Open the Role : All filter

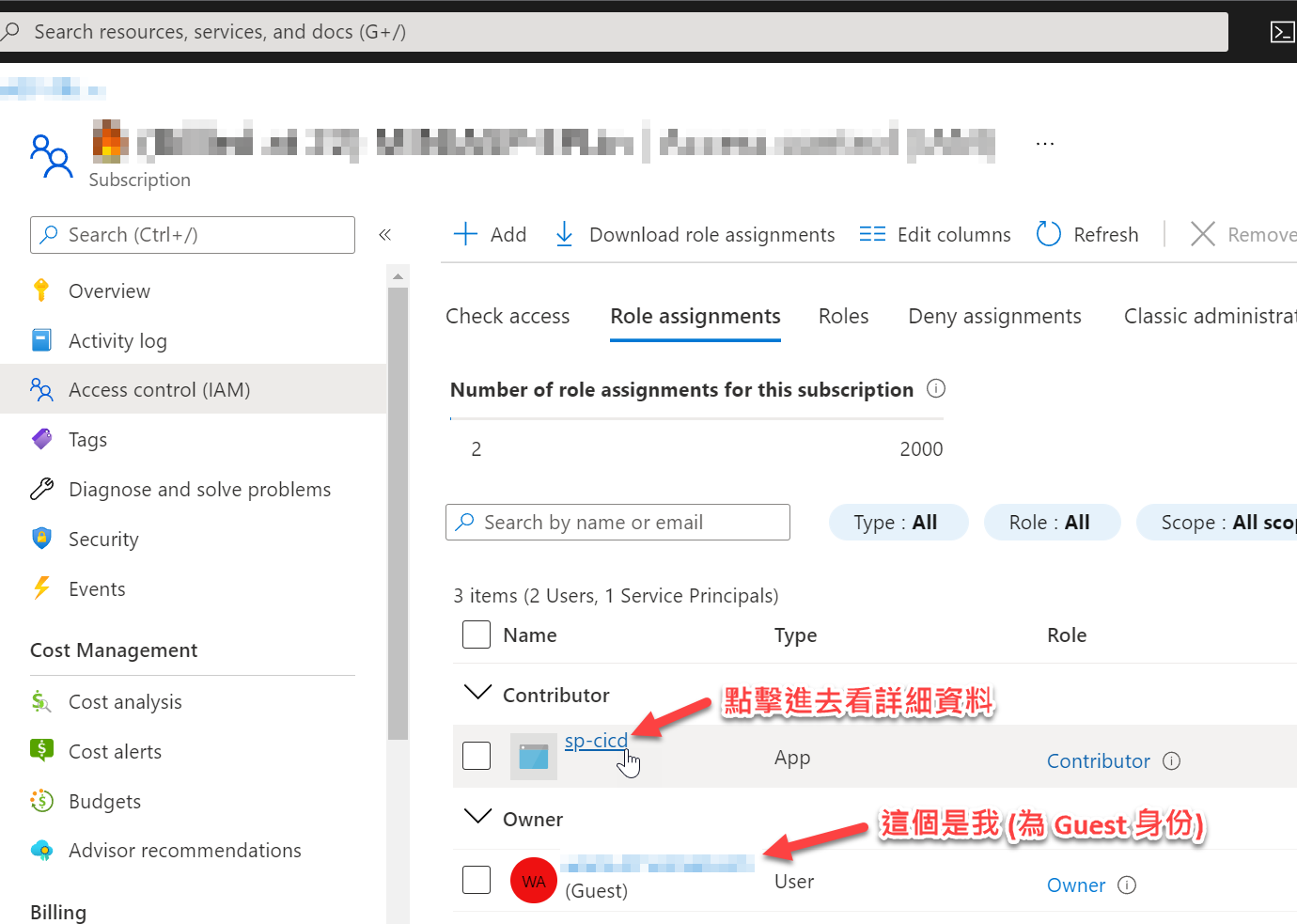pos(1052,523)
